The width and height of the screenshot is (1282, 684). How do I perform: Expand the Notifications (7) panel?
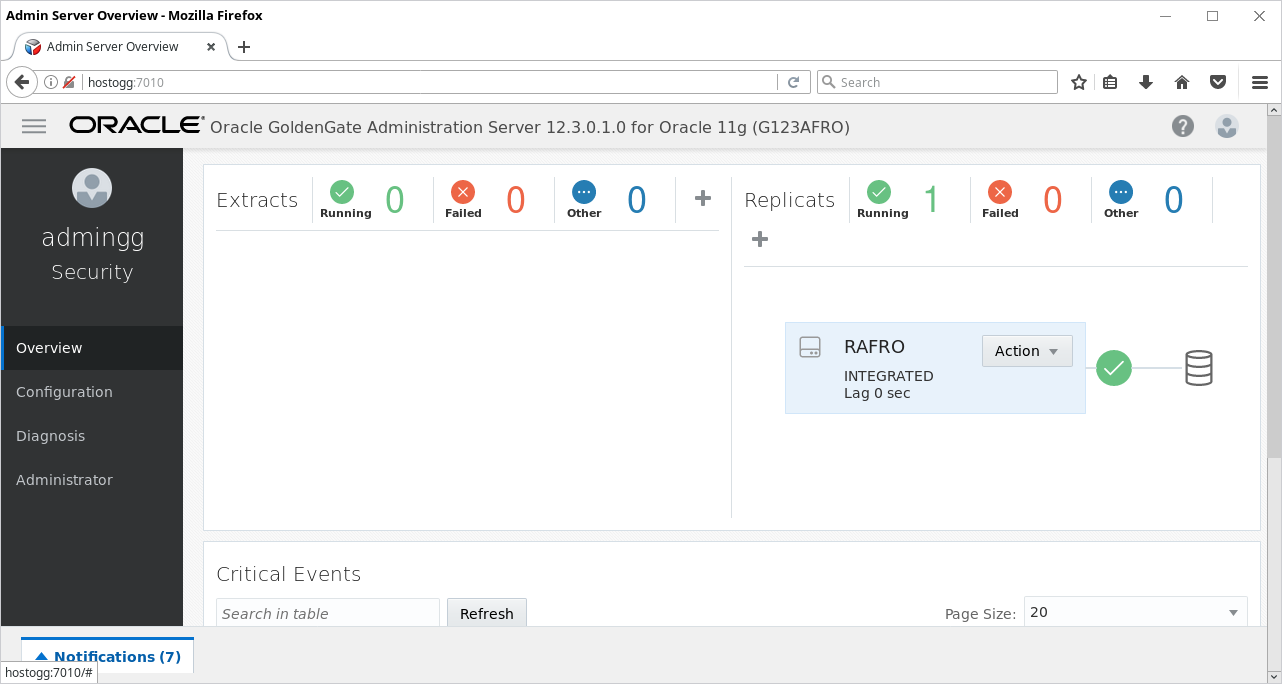point(108,657)
